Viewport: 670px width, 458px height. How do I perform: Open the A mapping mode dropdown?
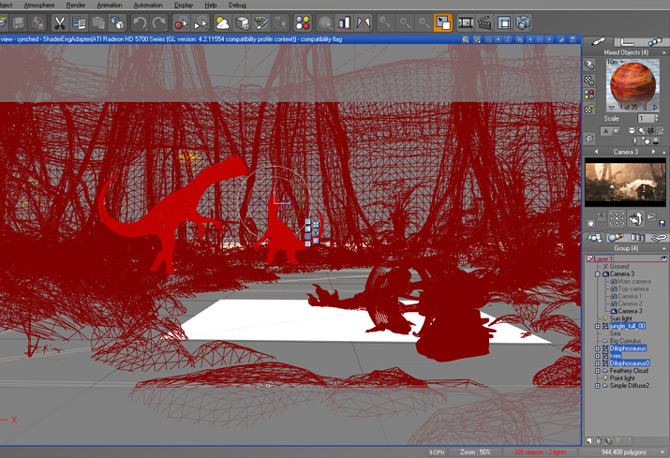point(610,131)
